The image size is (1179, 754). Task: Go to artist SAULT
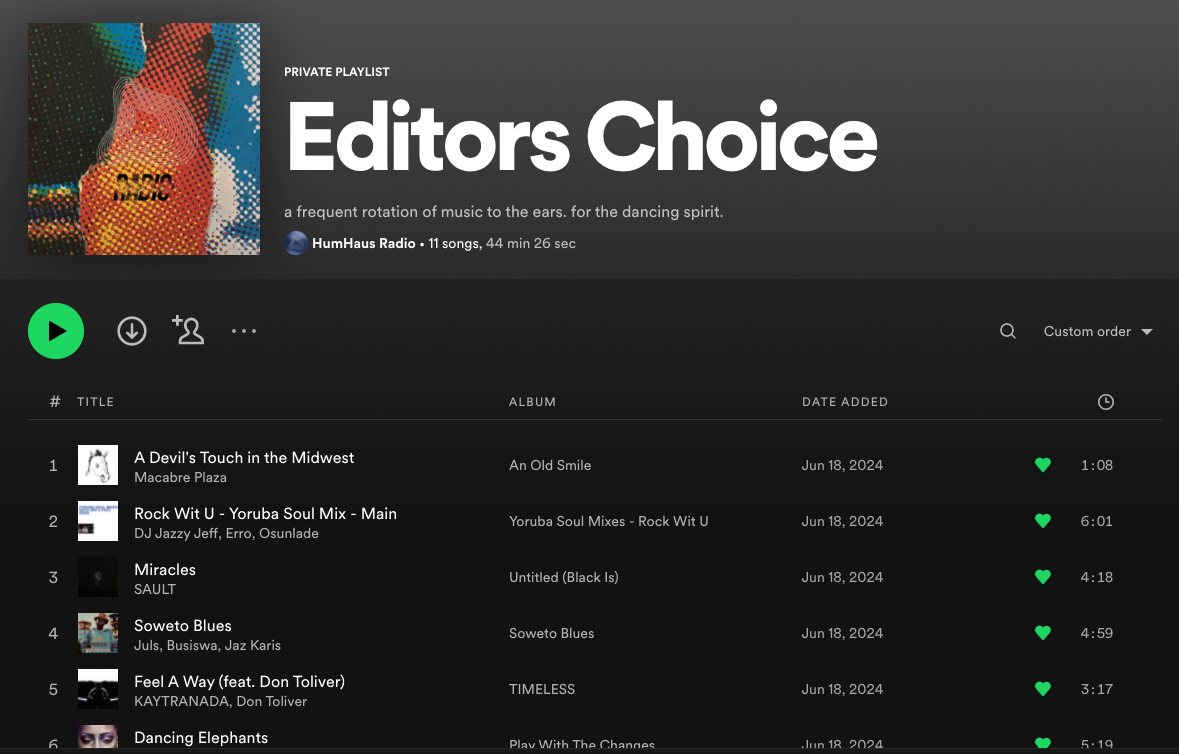pyautogui.click(x=155, y=590)
